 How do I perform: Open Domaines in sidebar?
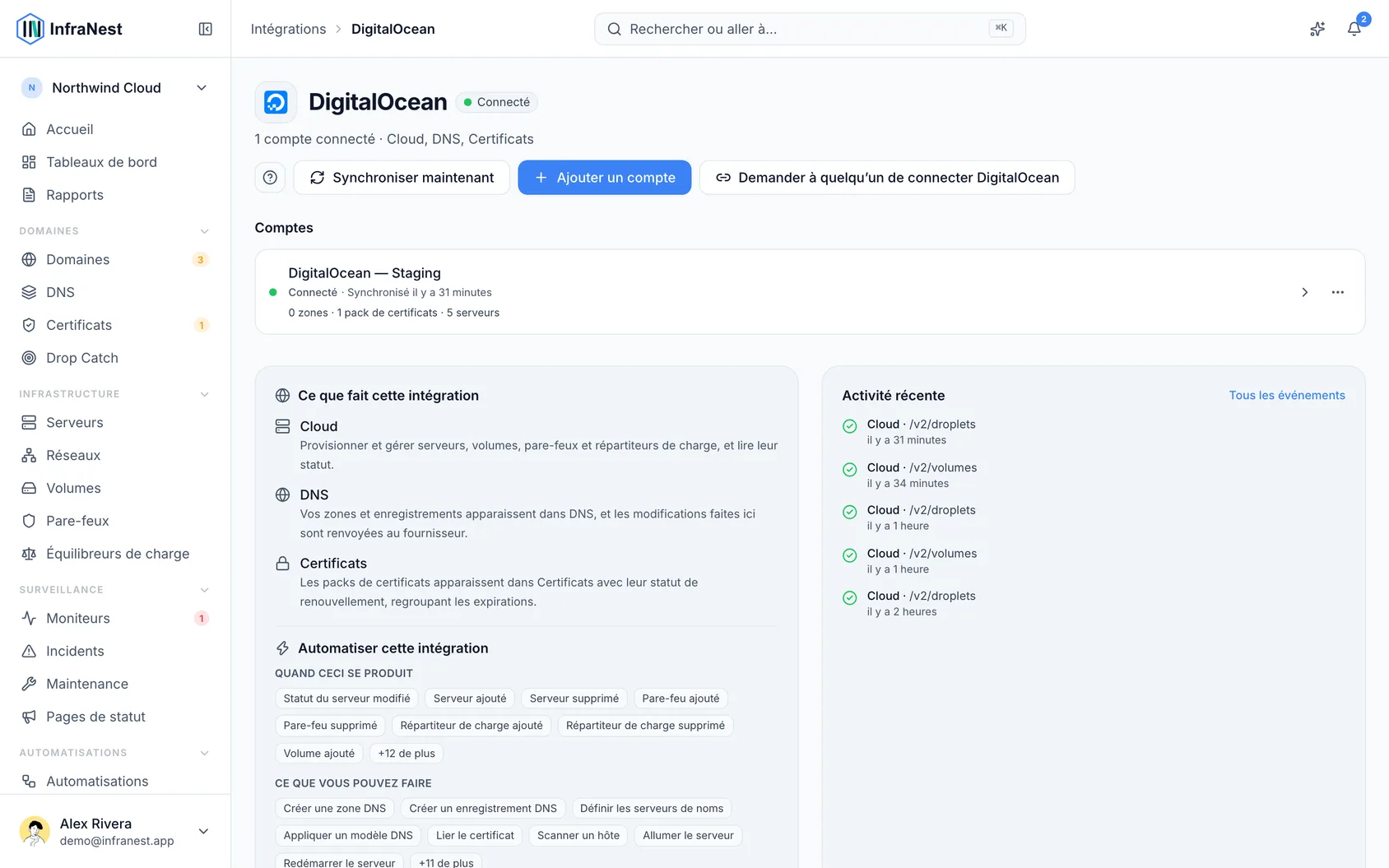pos(115,259)
